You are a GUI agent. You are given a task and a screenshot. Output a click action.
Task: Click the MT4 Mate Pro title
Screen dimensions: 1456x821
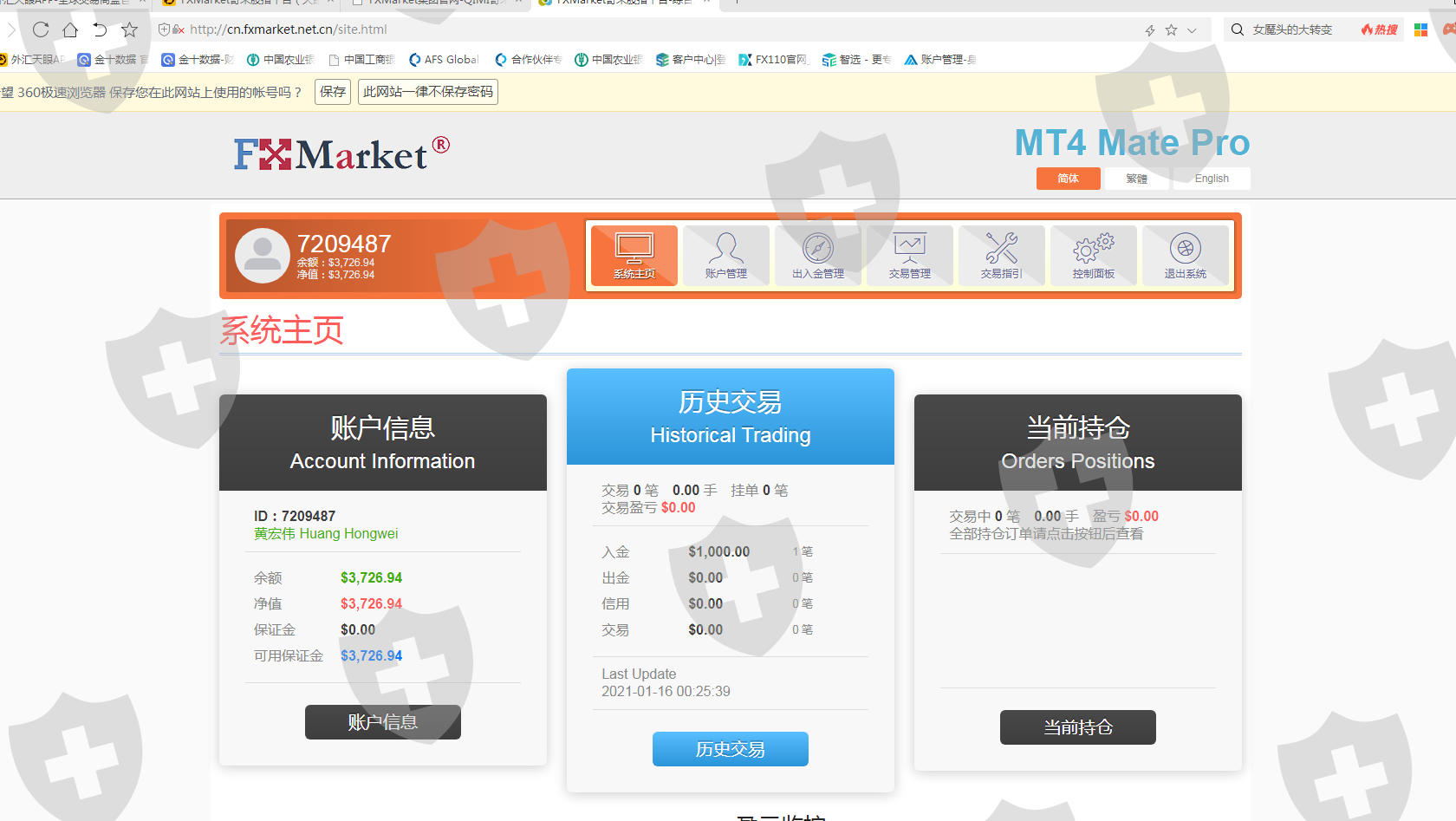pyautogui.click(x=1133, y=143)
